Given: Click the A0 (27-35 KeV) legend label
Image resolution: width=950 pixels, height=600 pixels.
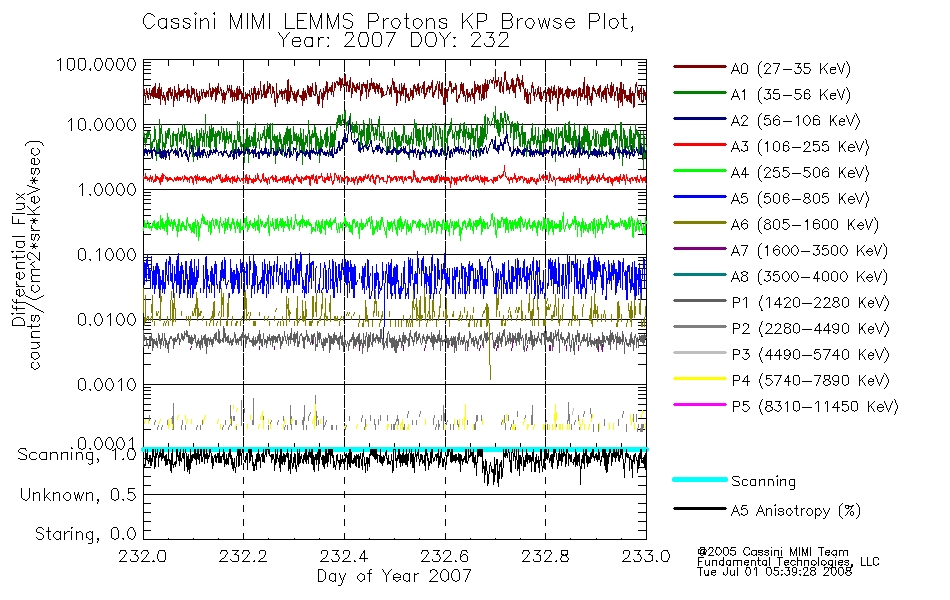Looking at the screenshot, I should pos(791,69).
